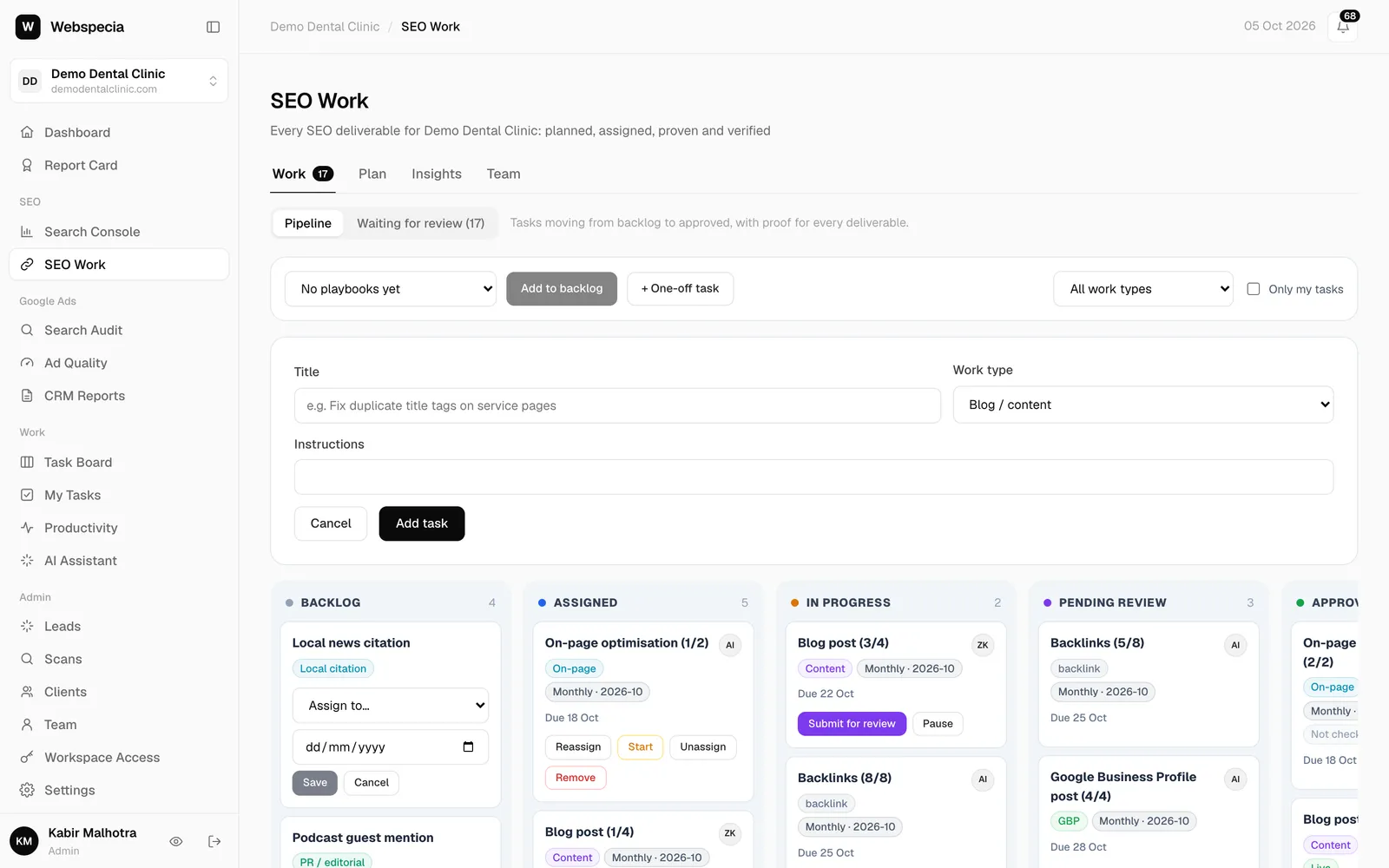1389x868 pixels.
Task: Click the Ad Quality gauge icon
Action: [27, 363]
